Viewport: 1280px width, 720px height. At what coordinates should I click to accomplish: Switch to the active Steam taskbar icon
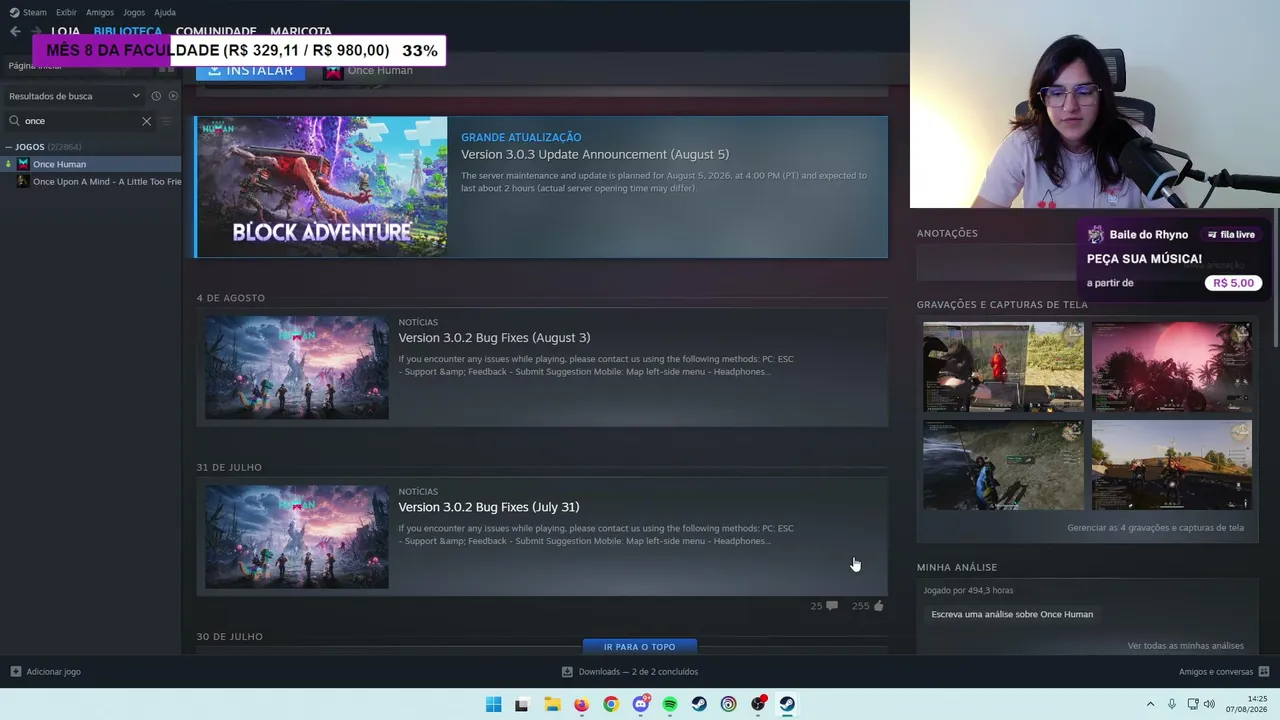pyautogui.click(x=787, y=704)
